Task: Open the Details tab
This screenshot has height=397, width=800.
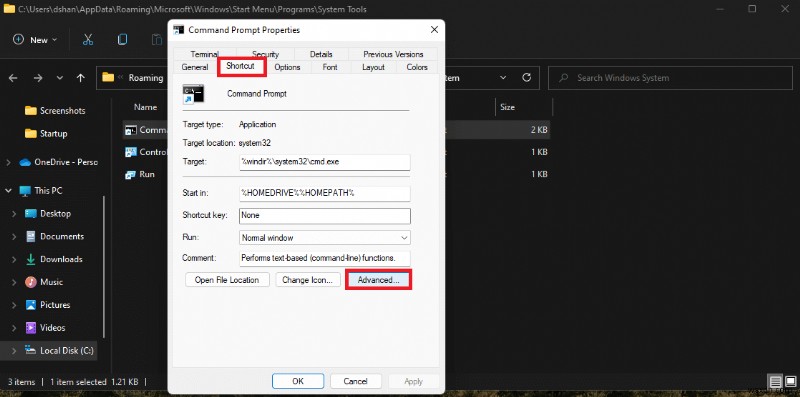Action: [321, 54]
